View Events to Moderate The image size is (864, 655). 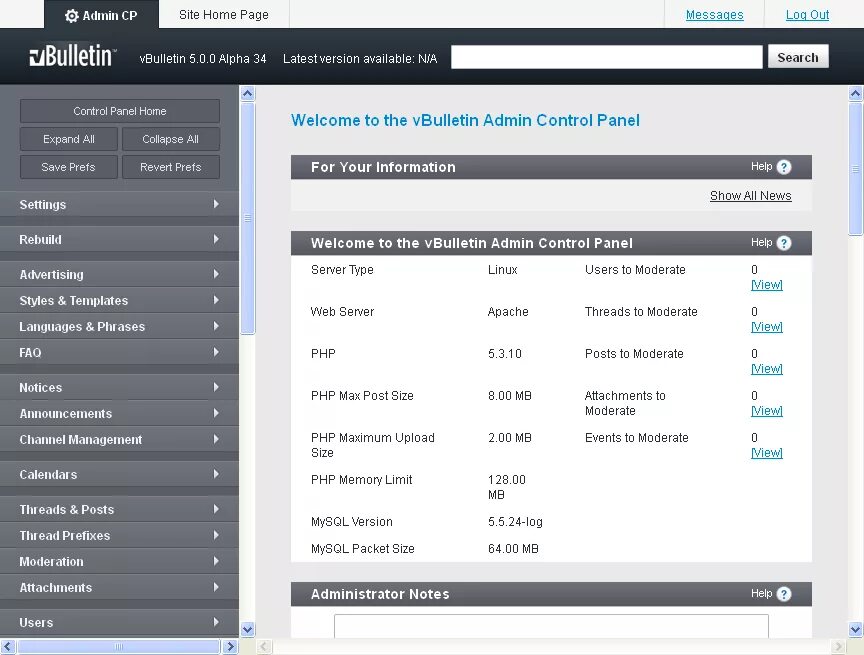tap(766, 453)
